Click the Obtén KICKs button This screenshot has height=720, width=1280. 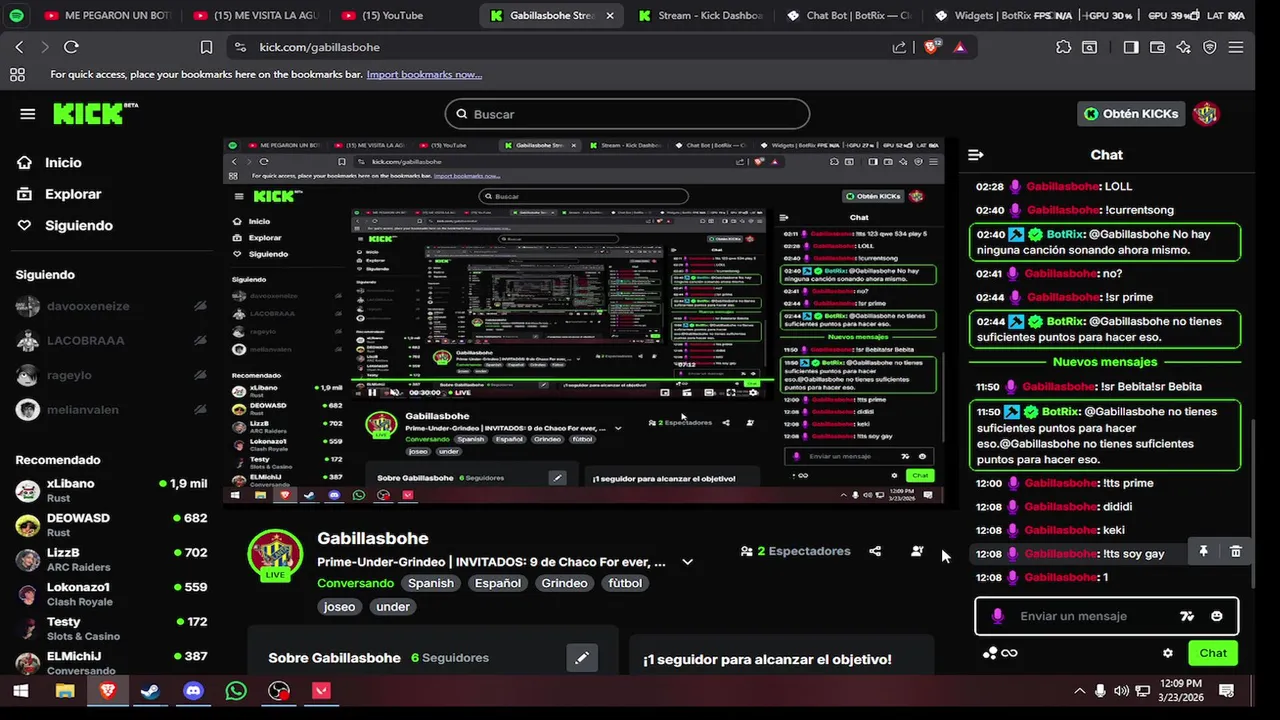click(1131, 114)
